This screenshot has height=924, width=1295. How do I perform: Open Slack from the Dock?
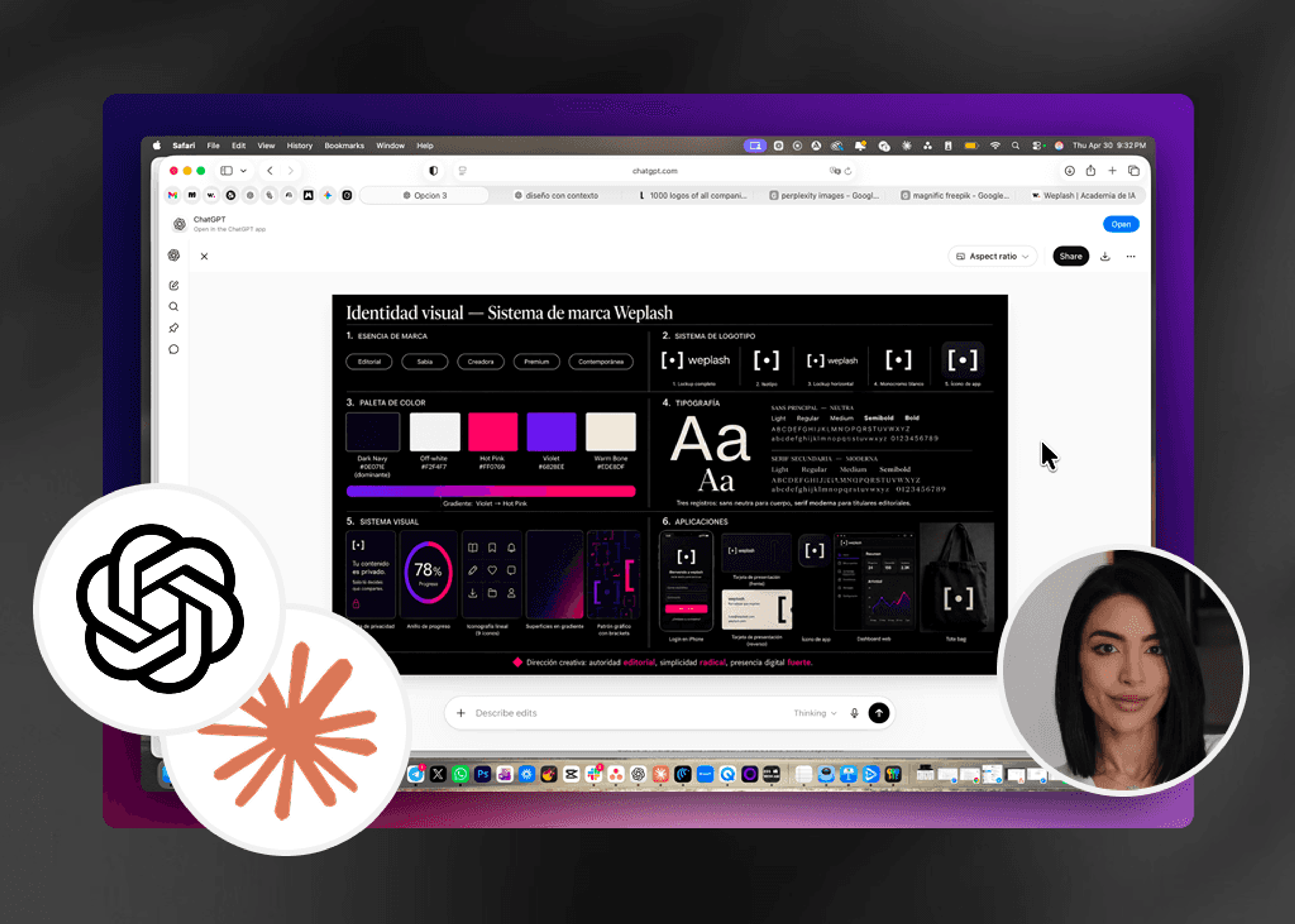pyautogui.click(x=594, y=774)
